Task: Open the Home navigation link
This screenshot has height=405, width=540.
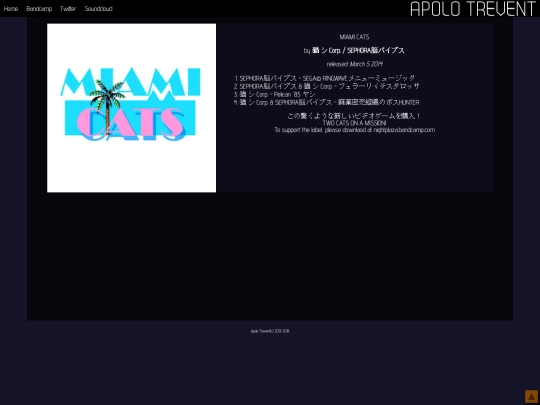Action: pyautogui.click(x=11, y=9)
